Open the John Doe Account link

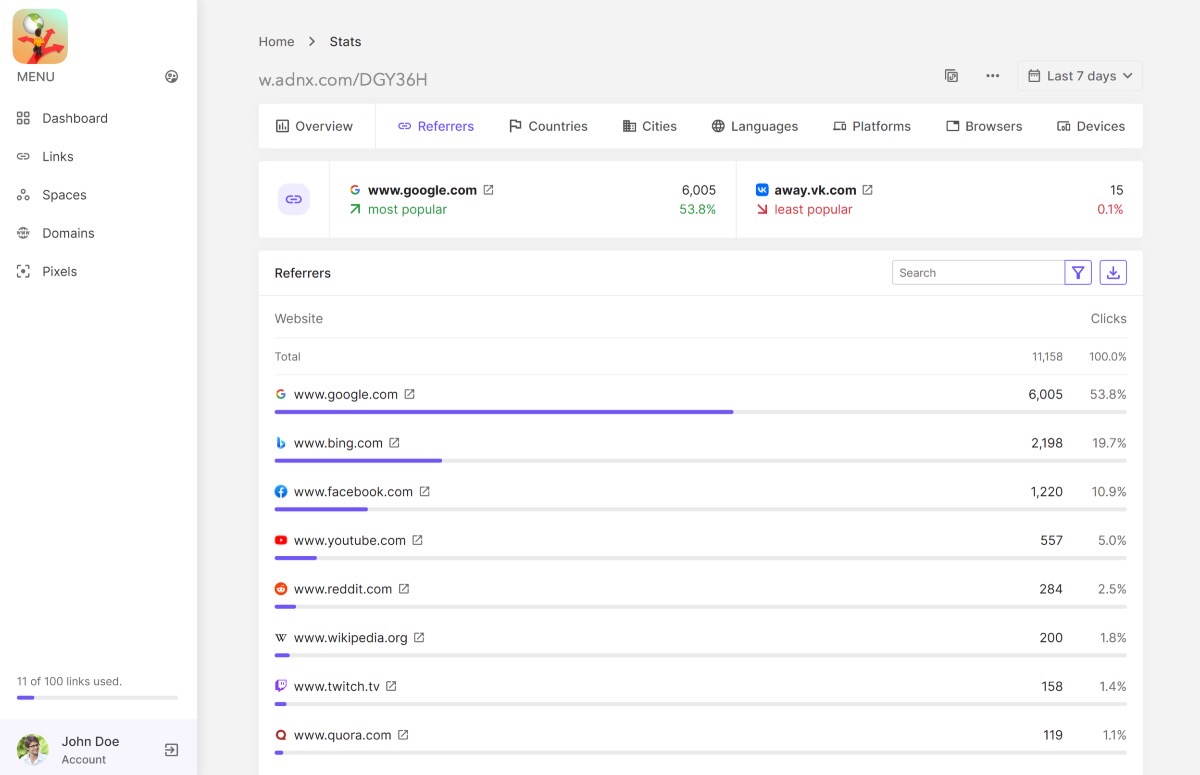(90, 750)
